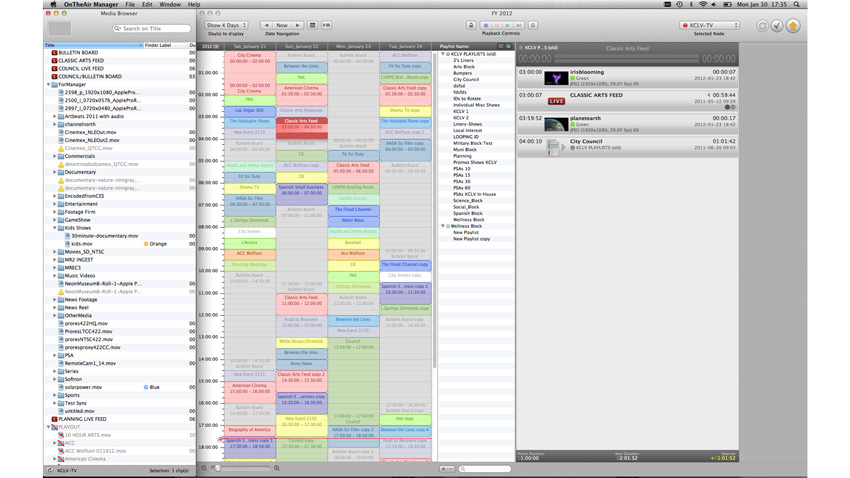
Task: Open the KCLV-TV Selected Node dropdown
Action: 709,25
